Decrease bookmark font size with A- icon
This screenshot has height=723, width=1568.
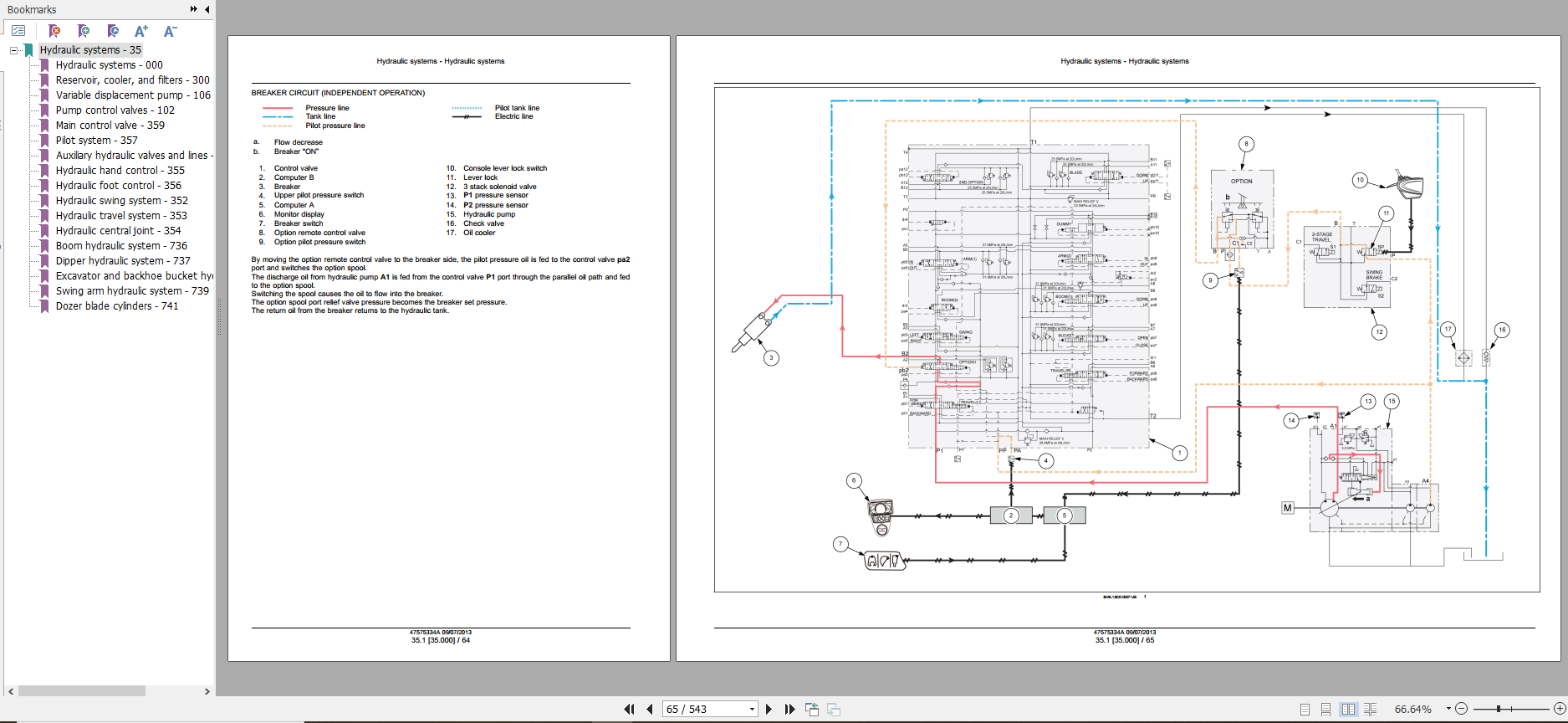tap(170, 31)
